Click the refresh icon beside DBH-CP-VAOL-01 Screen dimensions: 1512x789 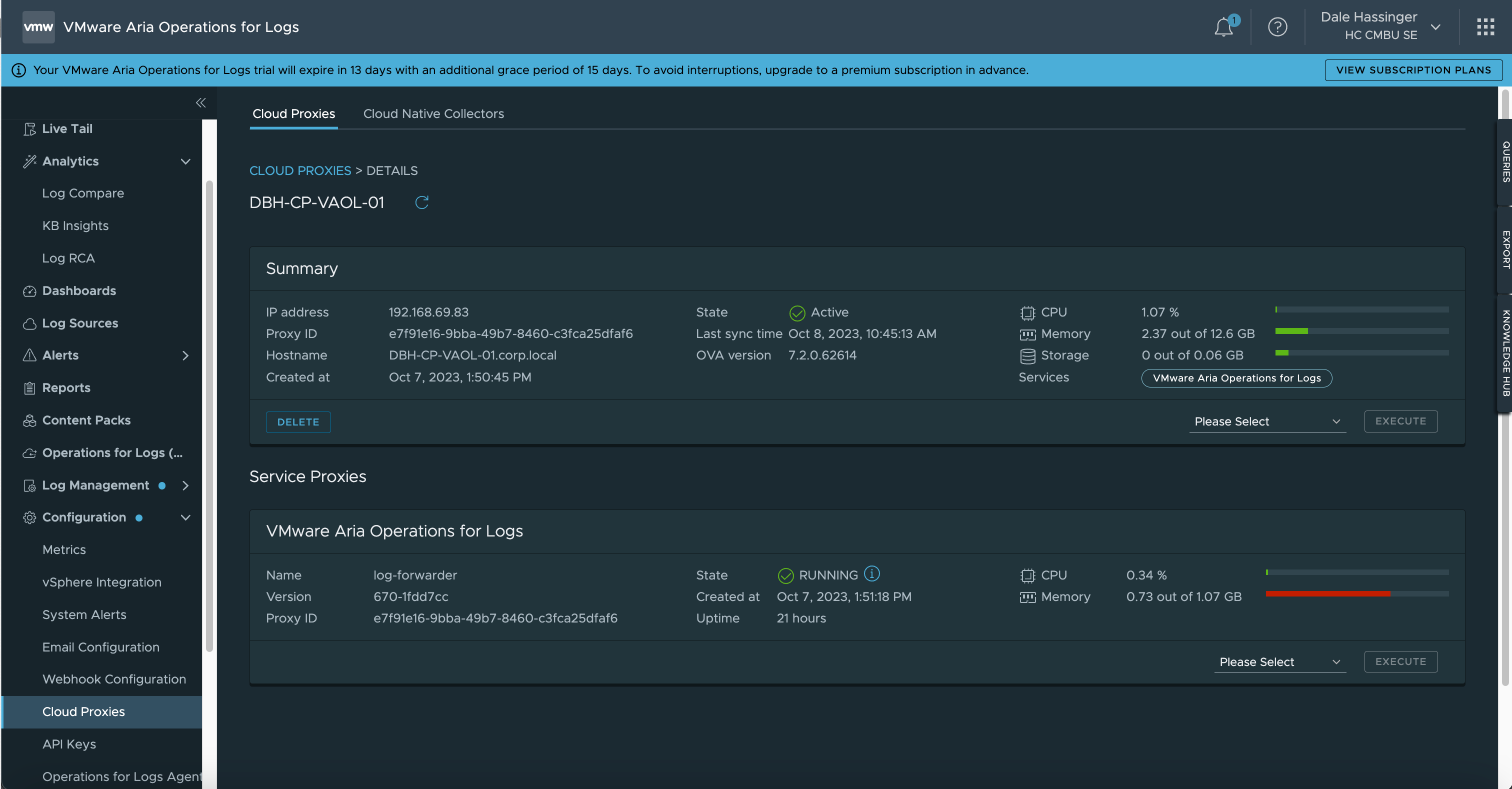(x=422, y=203)
